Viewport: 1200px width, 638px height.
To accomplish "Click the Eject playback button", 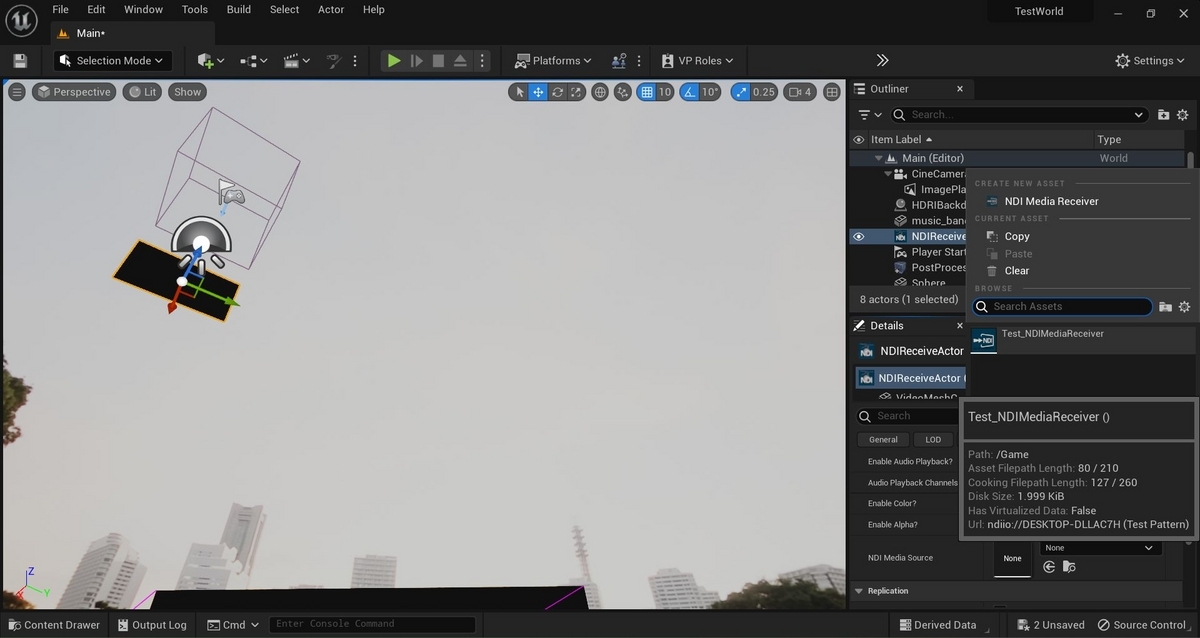I will [x=460, y=61].
